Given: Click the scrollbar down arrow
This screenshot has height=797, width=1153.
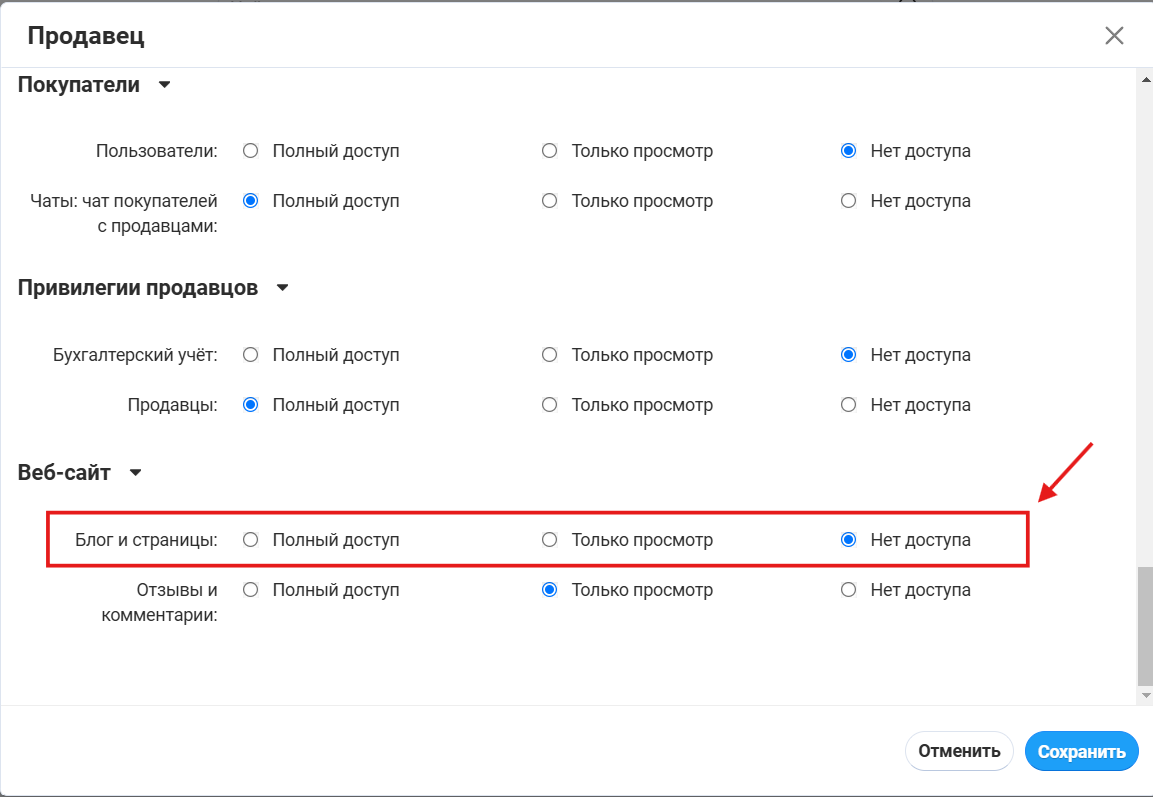Looking at the screenshot, I should click(x=1146, y=695).
